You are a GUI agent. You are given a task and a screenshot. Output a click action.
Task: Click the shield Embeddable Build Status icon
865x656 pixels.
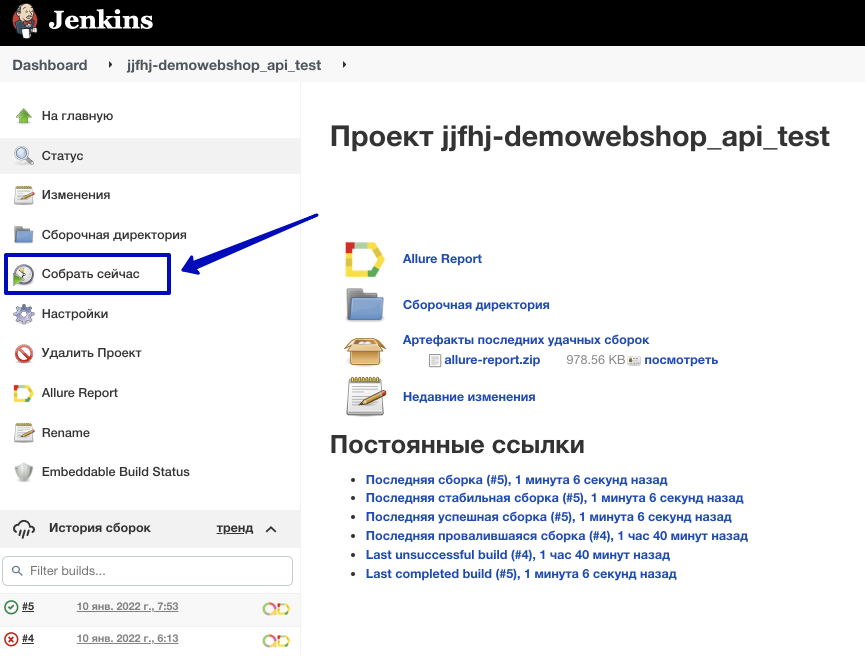point(24,472)
